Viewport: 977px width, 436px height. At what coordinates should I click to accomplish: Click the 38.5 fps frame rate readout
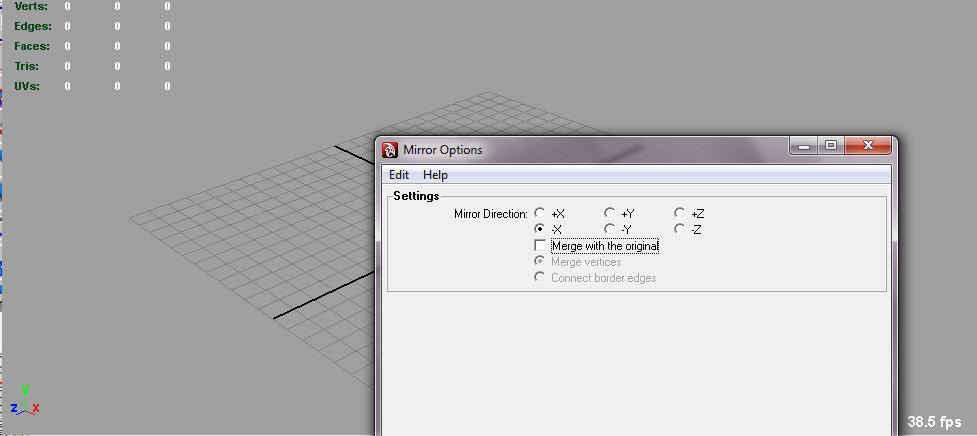pos(935,422)
